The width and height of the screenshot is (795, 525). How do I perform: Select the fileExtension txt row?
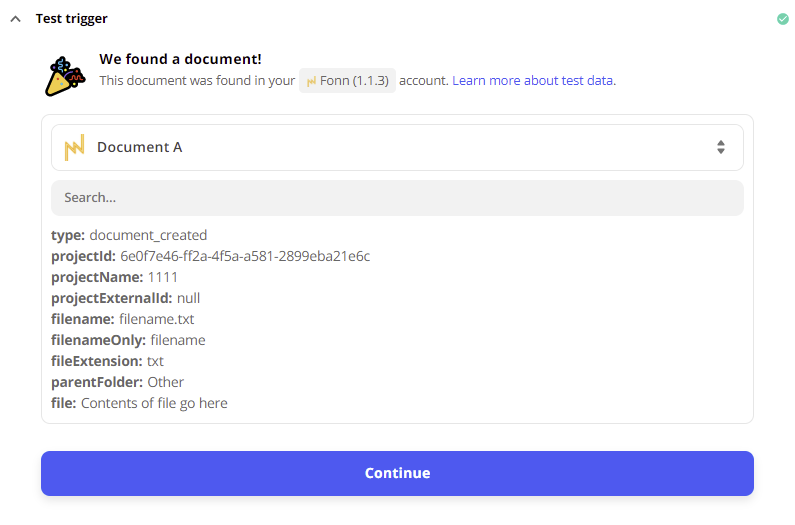pyautogui.click(x=107, y=361)
